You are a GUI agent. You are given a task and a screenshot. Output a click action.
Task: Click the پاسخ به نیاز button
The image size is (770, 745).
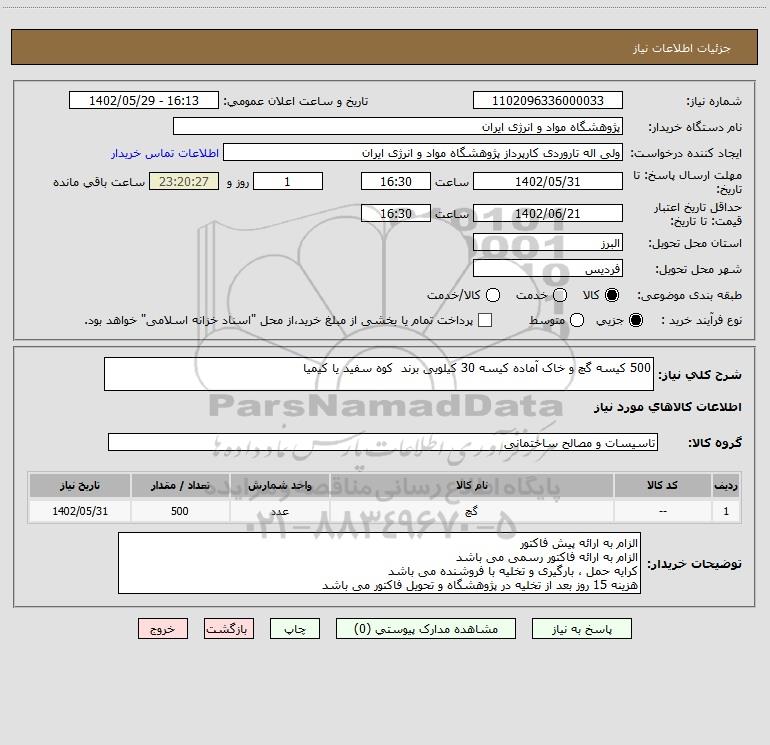[x=581, y=629]
